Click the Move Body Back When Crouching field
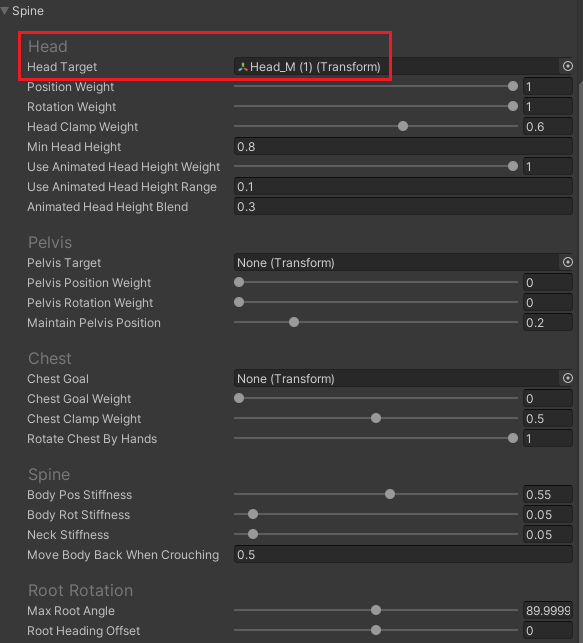This screenshot has height=643, width=583. pos(403,554)
